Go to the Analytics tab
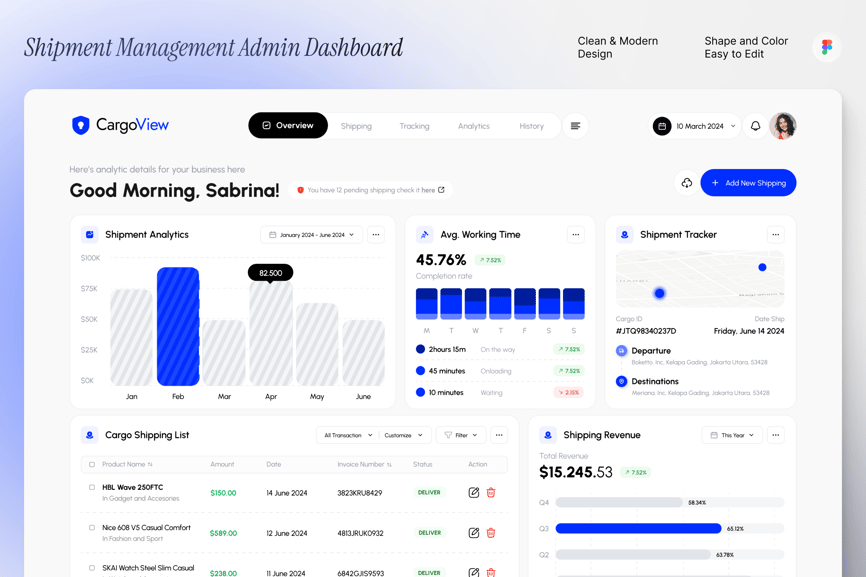866x577 pixels. coord(474,126)
